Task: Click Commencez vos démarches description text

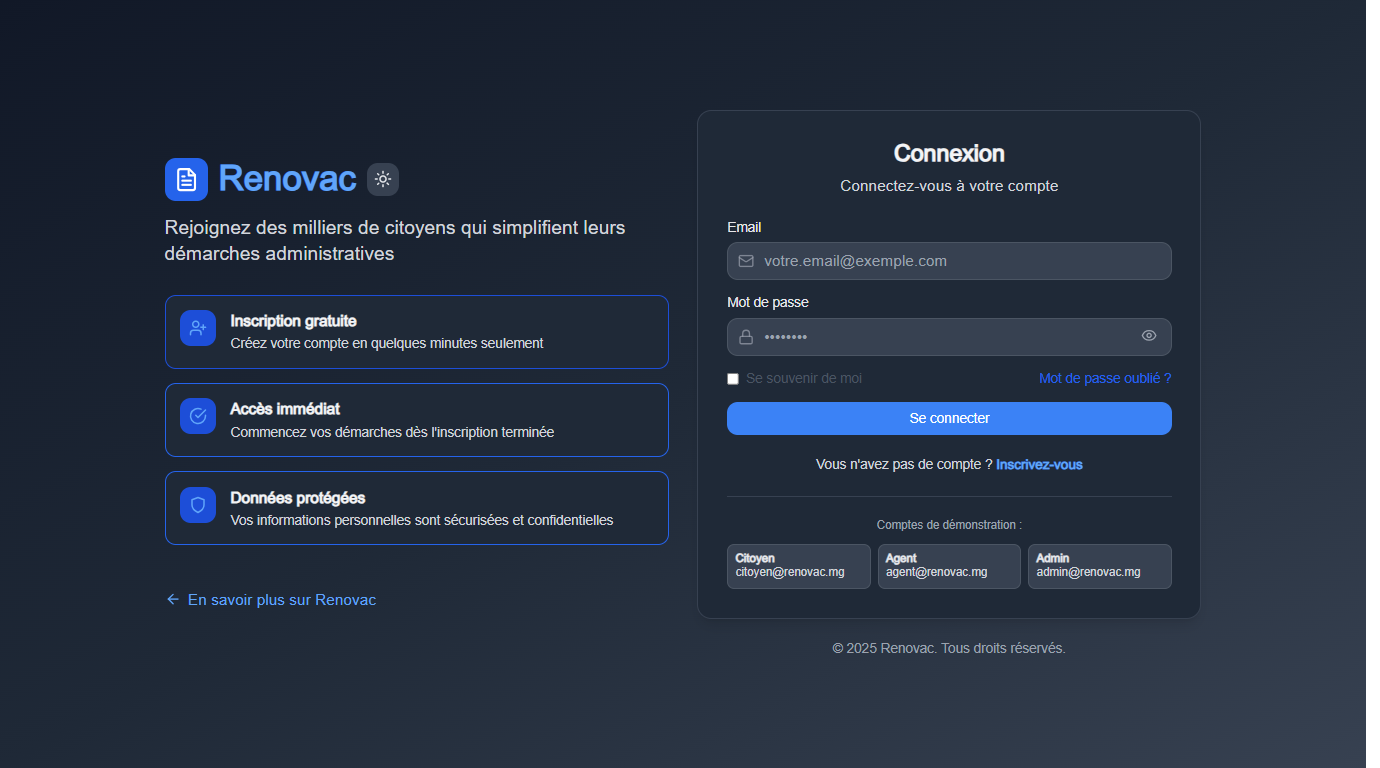Action: (x=392, y=432)
